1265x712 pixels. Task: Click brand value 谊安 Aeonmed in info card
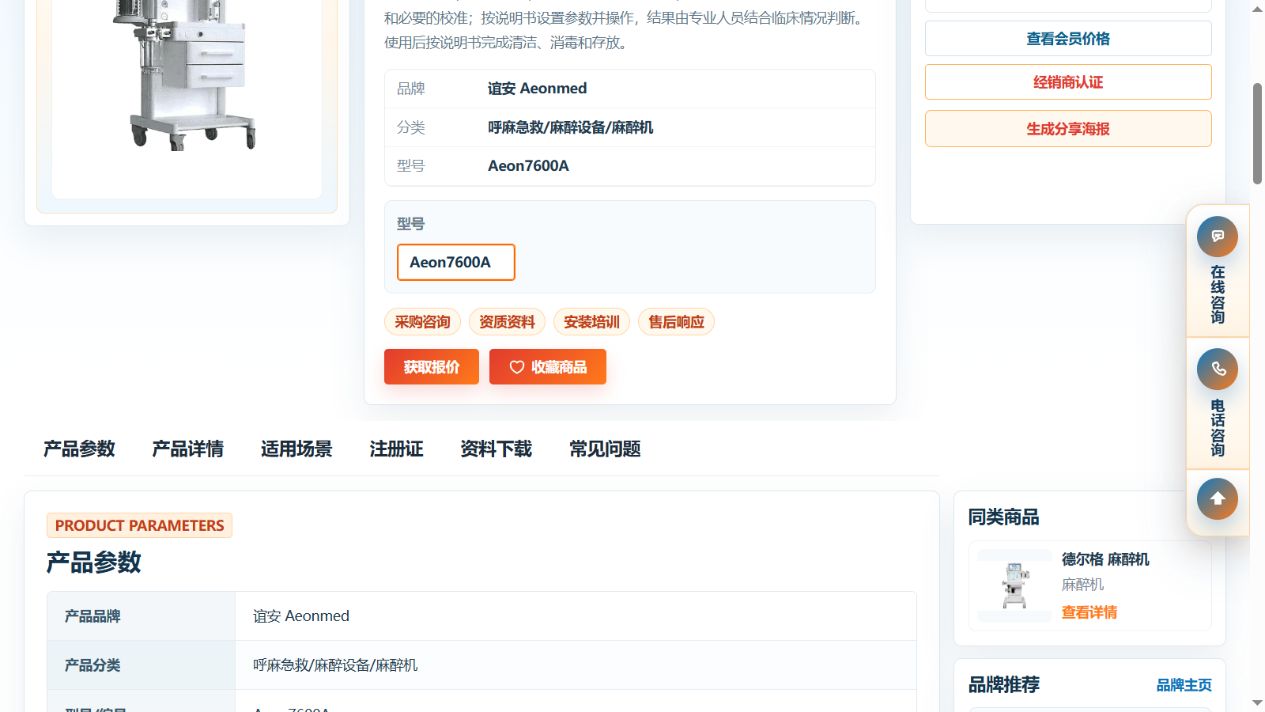point(537,88)
